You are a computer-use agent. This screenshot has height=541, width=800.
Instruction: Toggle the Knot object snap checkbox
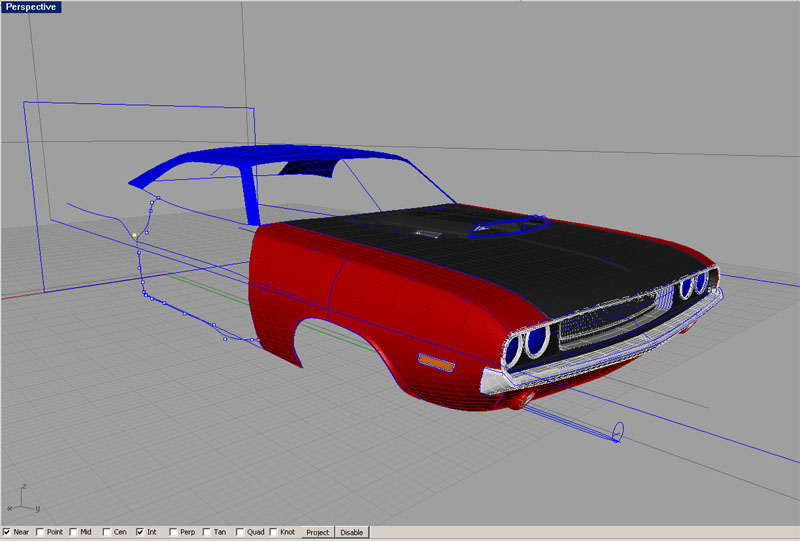[x=273, y=532]
